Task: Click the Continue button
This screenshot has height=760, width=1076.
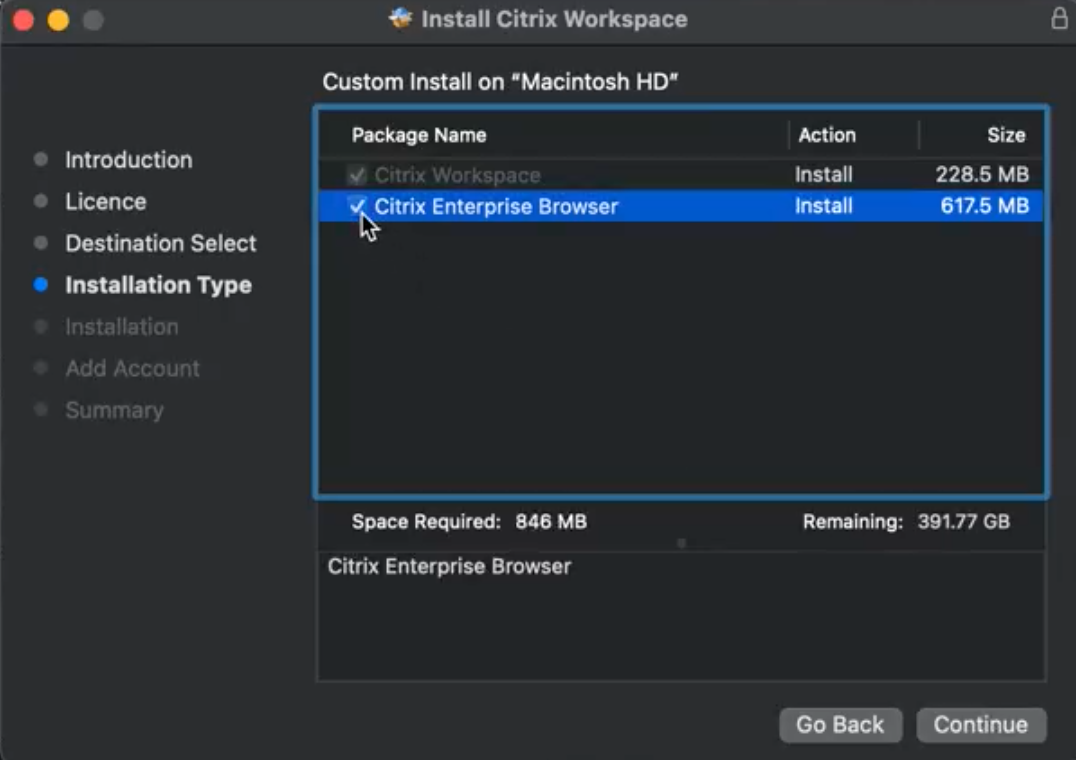Action: coord(980,725)
